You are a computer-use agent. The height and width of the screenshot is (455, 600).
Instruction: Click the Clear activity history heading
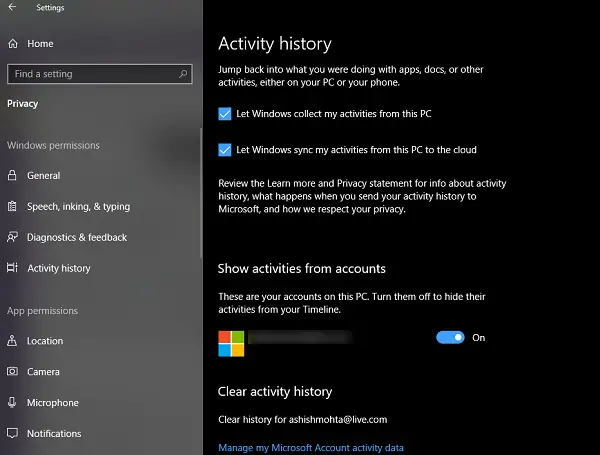[x=275, y=391]
